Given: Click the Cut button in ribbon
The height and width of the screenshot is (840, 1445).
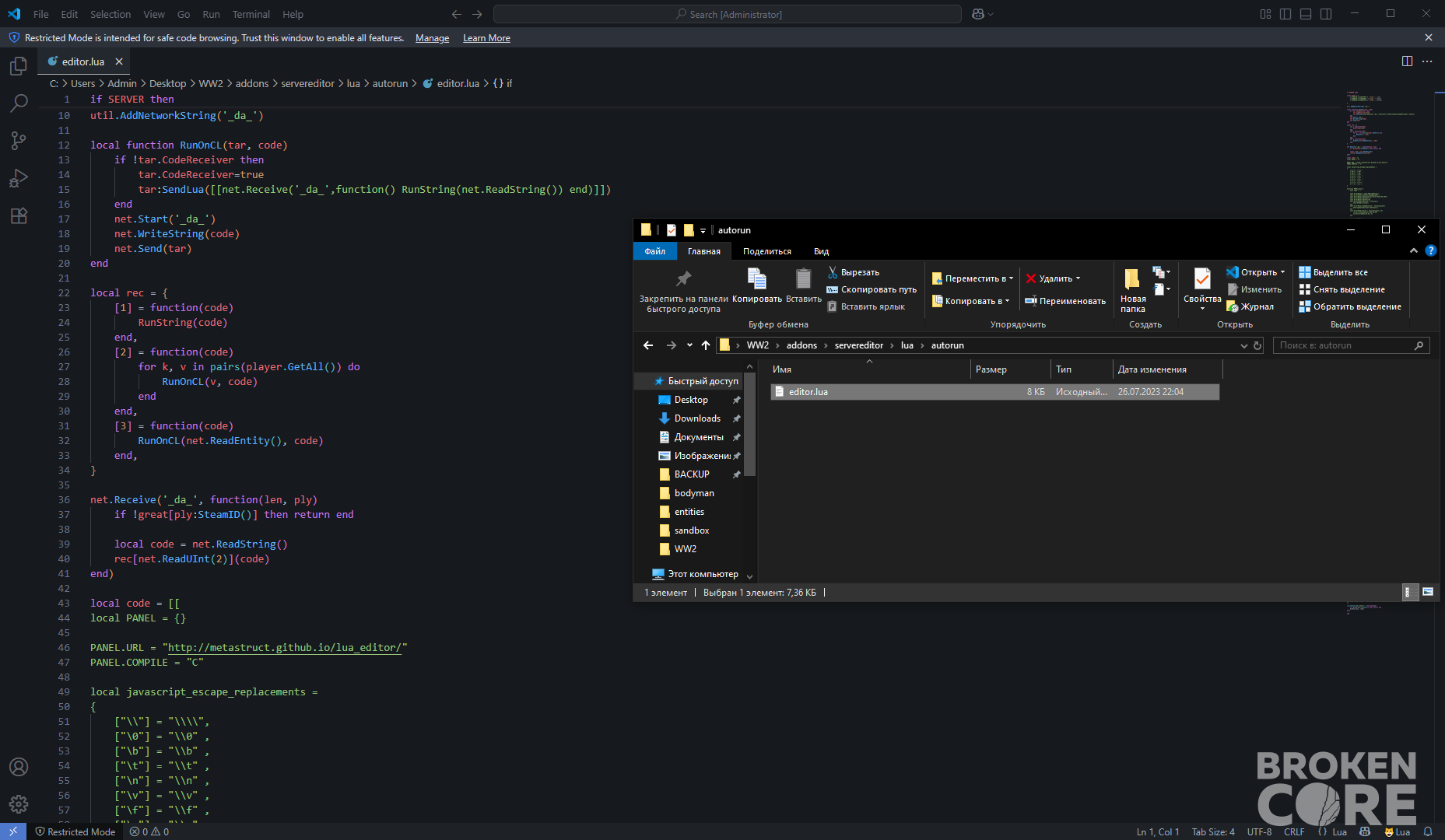Looking at the screenshot, I should tap(853, 272).
